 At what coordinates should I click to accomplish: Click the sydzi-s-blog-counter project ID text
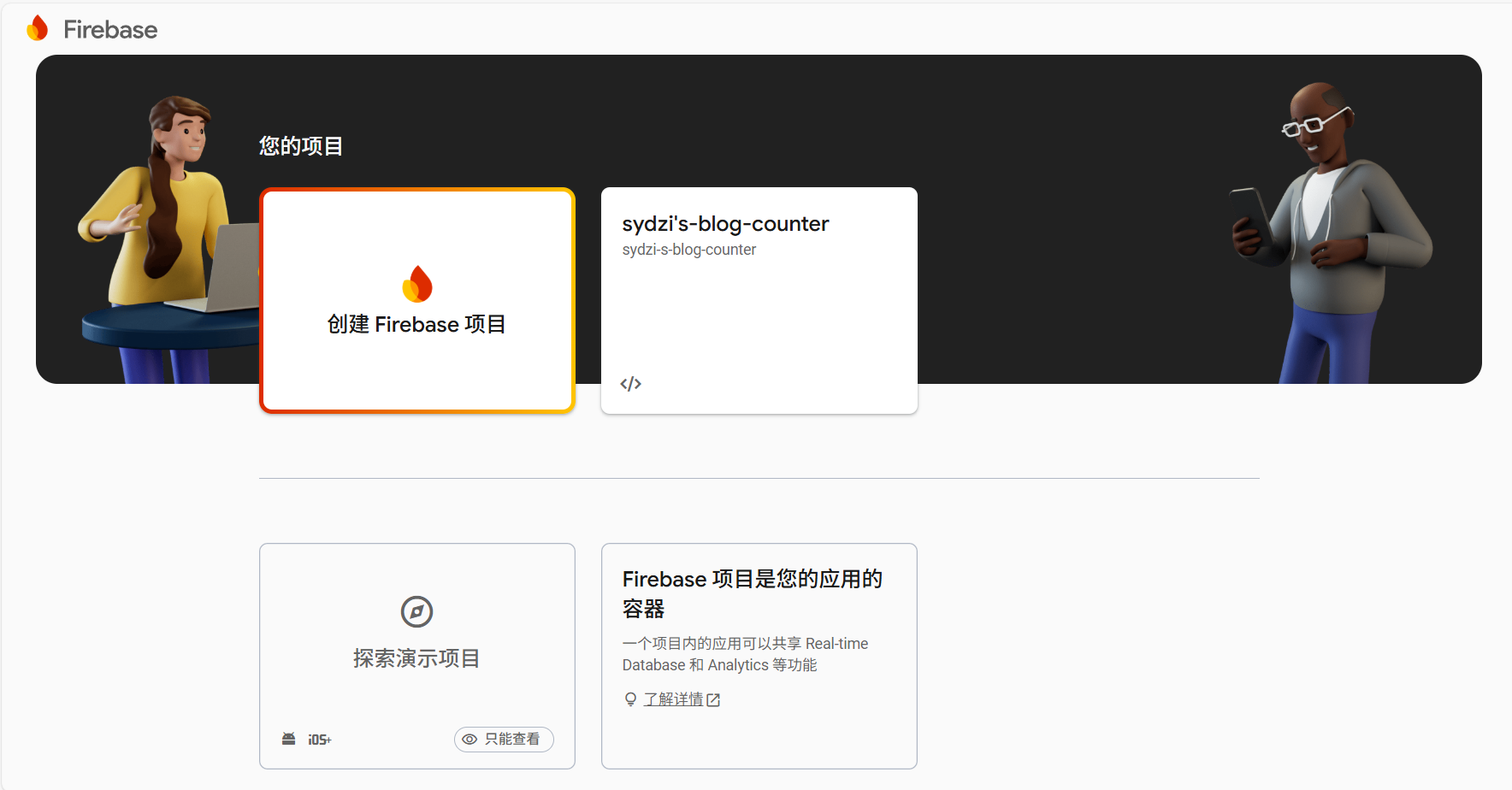[x=688, y=250]
